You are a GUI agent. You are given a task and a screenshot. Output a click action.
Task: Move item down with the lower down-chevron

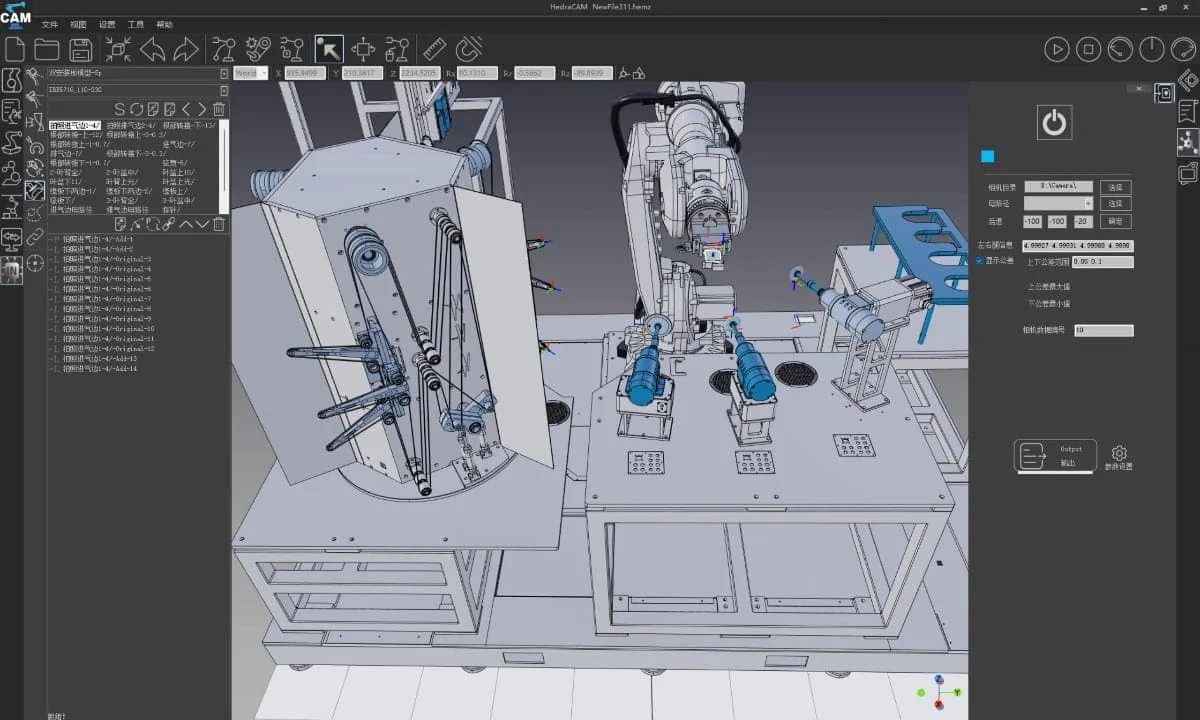tap(203, 224)
